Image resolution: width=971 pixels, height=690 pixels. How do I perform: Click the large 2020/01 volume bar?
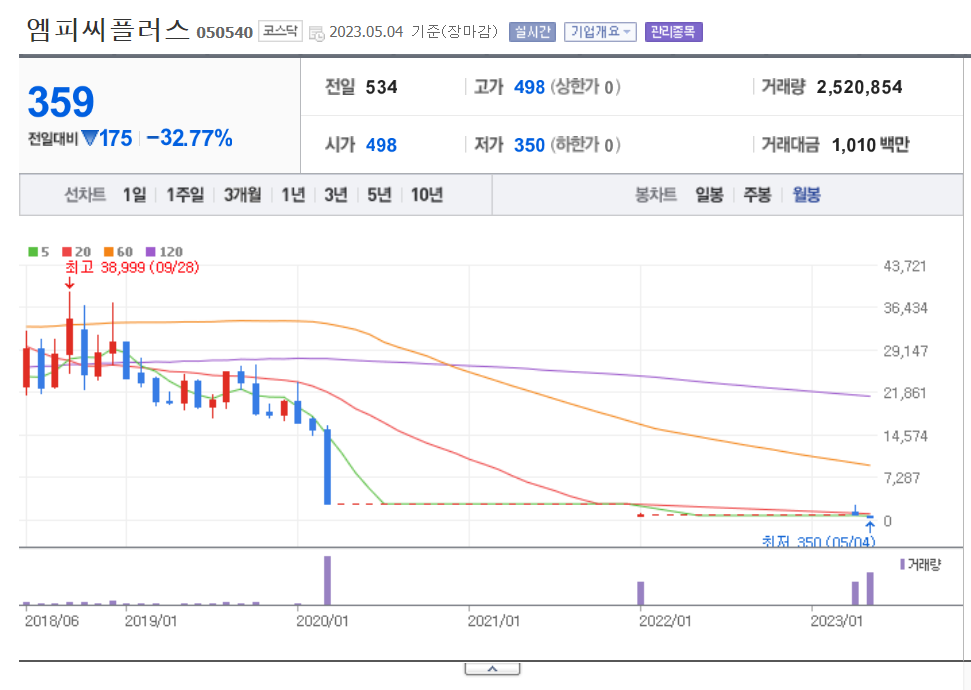pos(328,580)
